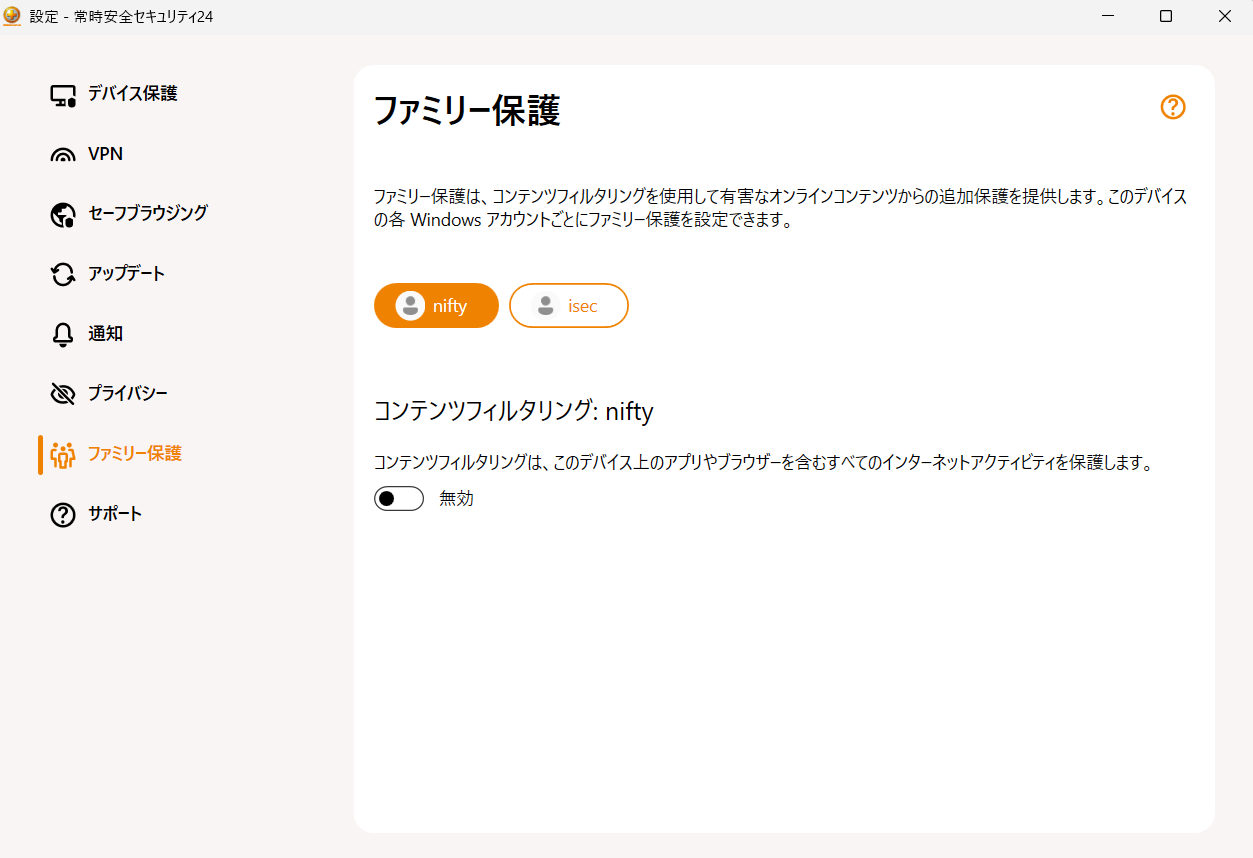
Task: Open help via the orange ? icon
Action: click(1172, 107)
